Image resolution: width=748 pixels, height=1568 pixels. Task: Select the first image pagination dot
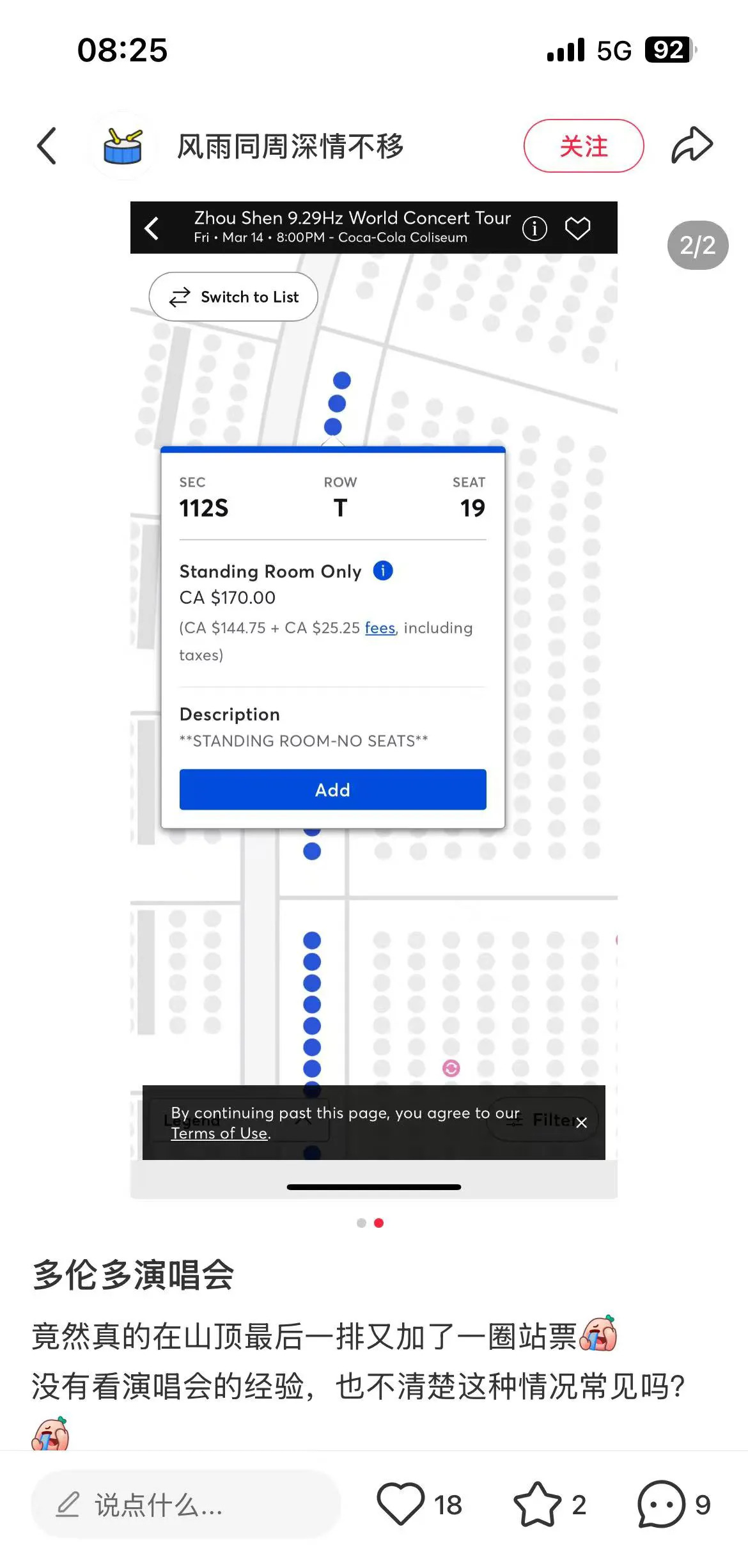tap(361, 1223)
